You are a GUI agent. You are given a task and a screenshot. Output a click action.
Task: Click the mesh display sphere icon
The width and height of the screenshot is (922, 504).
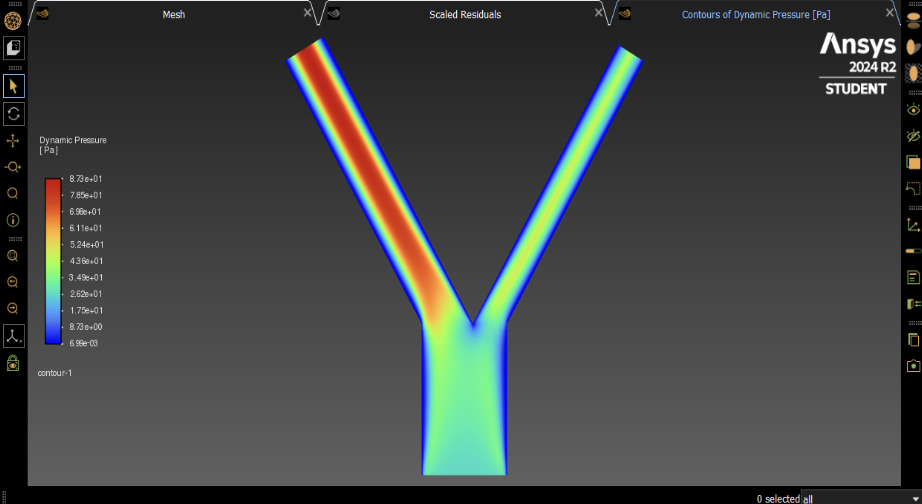(13, 20)
